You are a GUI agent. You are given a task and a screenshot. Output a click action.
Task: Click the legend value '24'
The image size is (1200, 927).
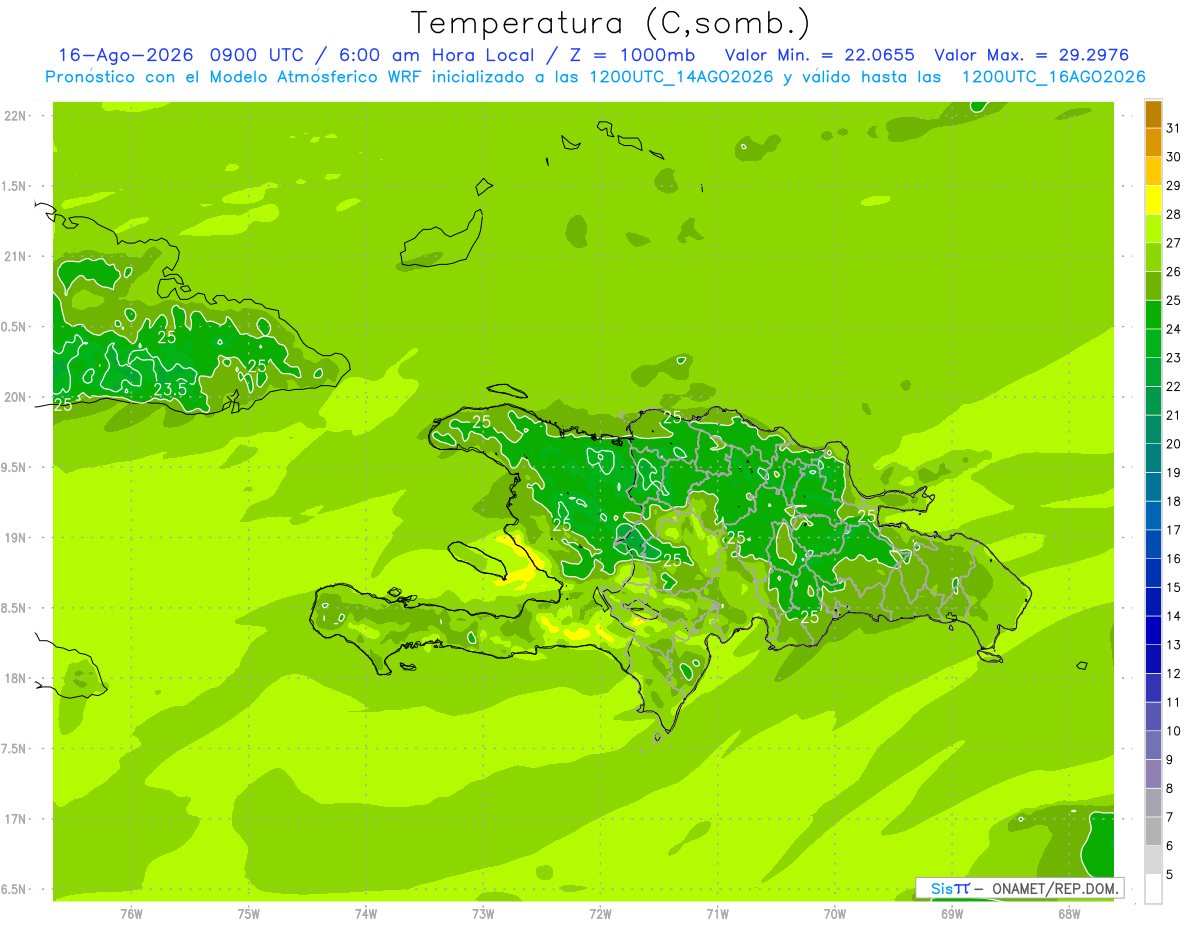[x=1174, y=329]
